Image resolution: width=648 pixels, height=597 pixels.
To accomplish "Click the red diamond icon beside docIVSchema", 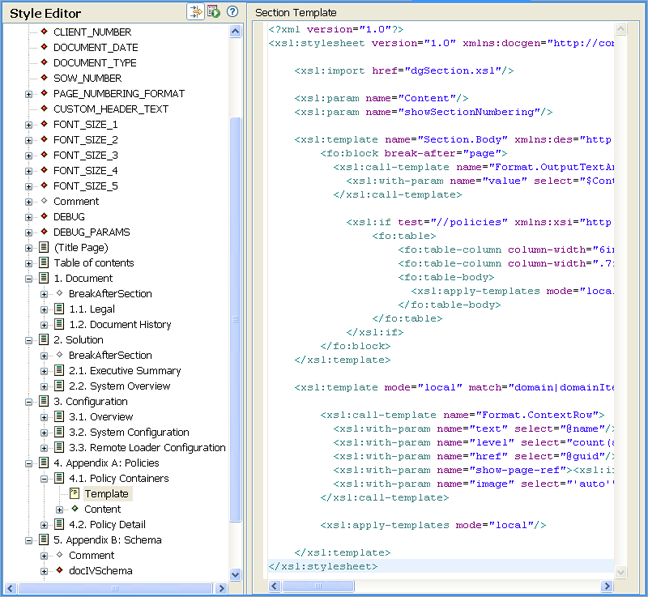I will pos(60,570).
